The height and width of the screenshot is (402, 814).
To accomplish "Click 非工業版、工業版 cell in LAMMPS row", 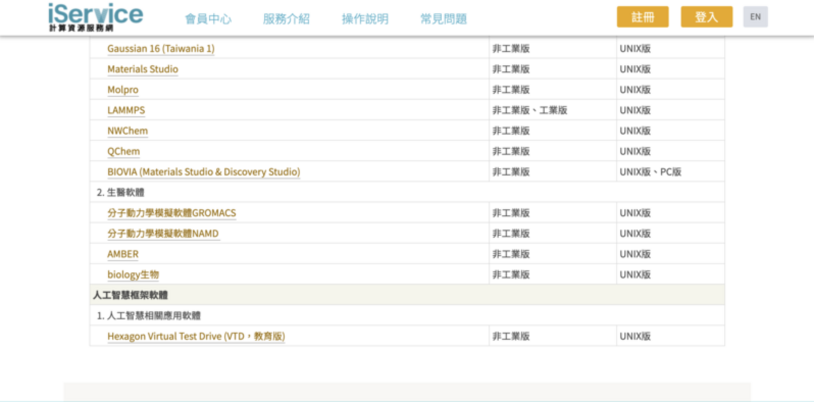I will click(x=552, y=110).
